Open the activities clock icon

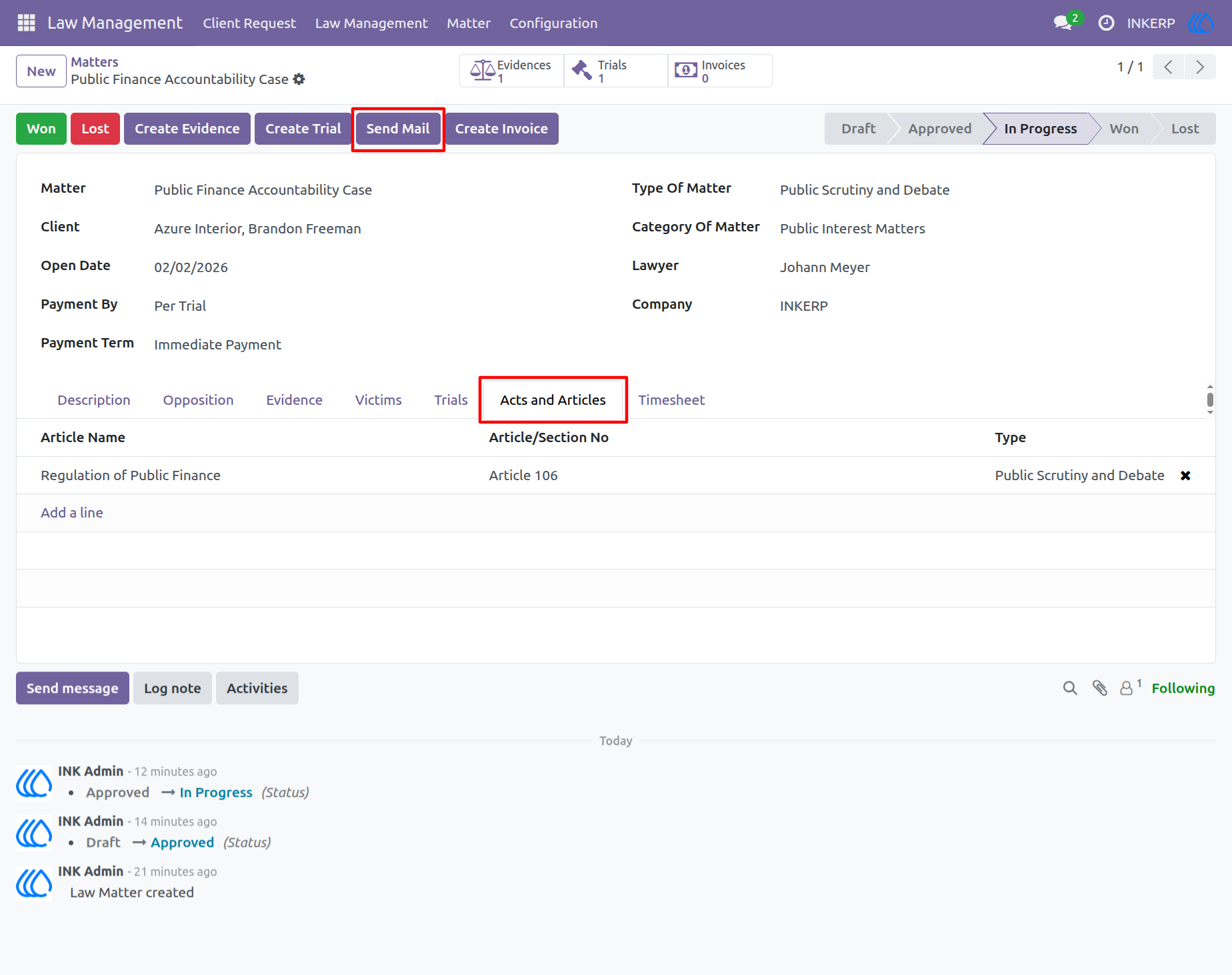click(1106, 23)
